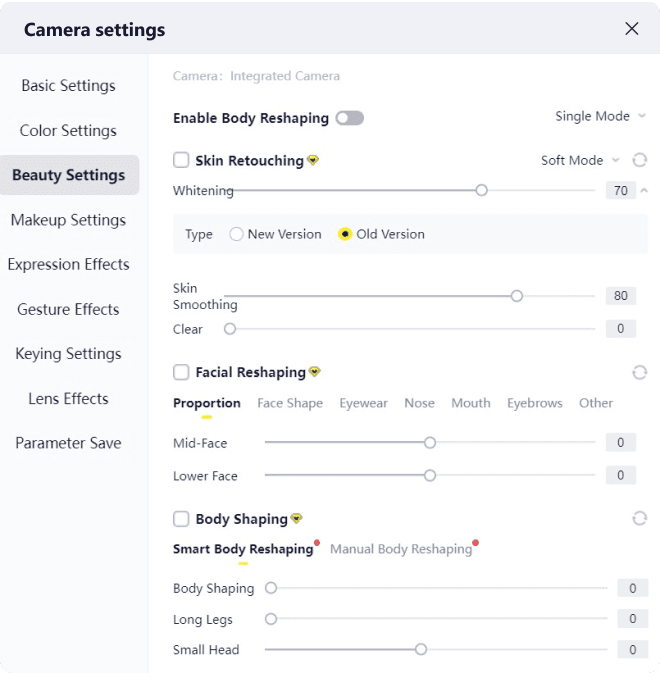Collapse the Whitening options chevron

[644, 190]
